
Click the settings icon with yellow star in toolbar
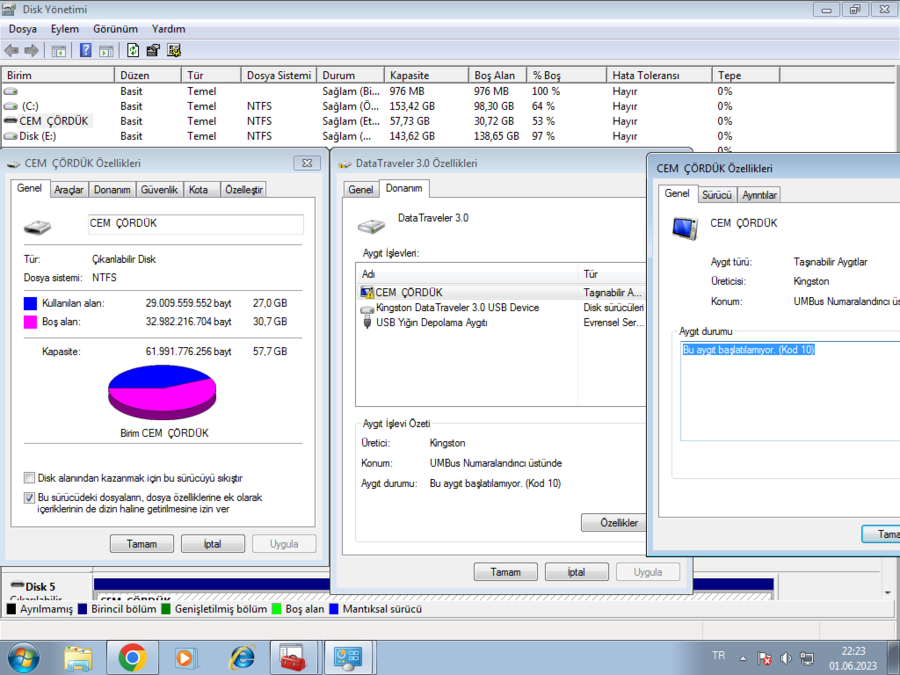coord(174,51)
